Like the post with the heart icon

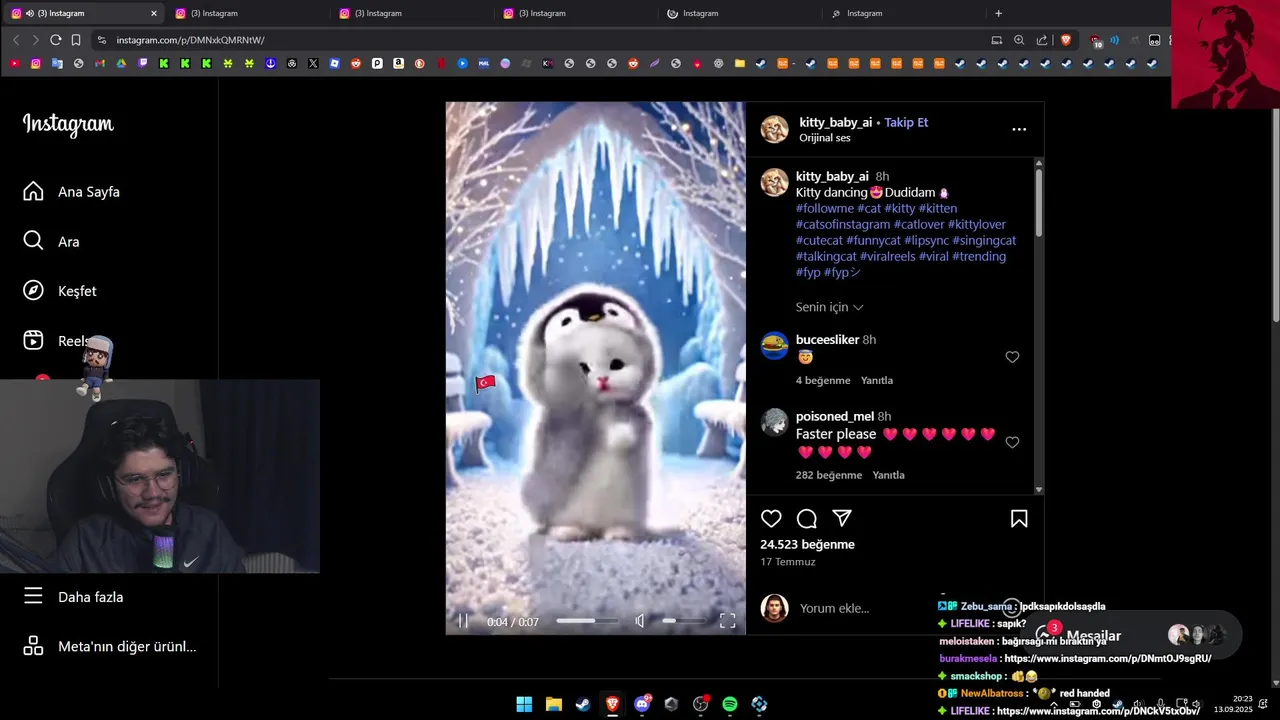pyautogui.click(x=771, y=518)
